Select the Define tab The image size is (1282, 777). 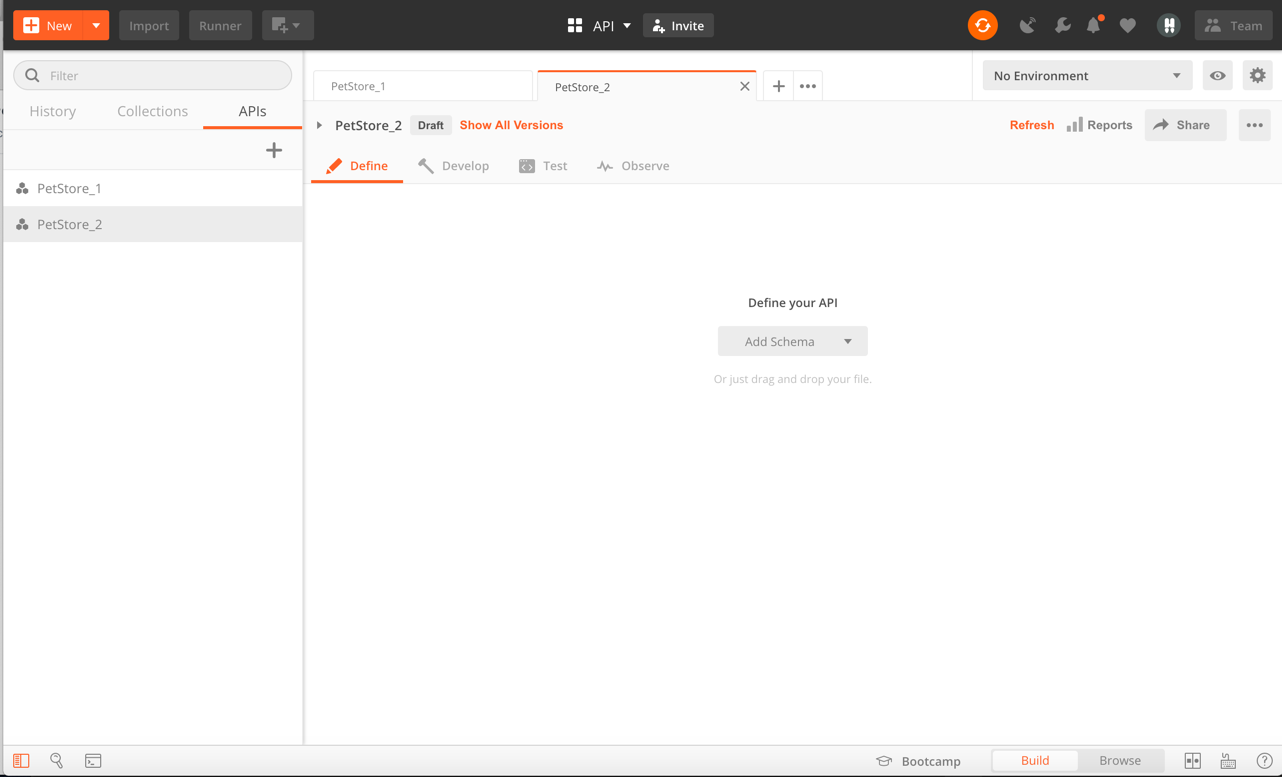[x=357, y=166]
